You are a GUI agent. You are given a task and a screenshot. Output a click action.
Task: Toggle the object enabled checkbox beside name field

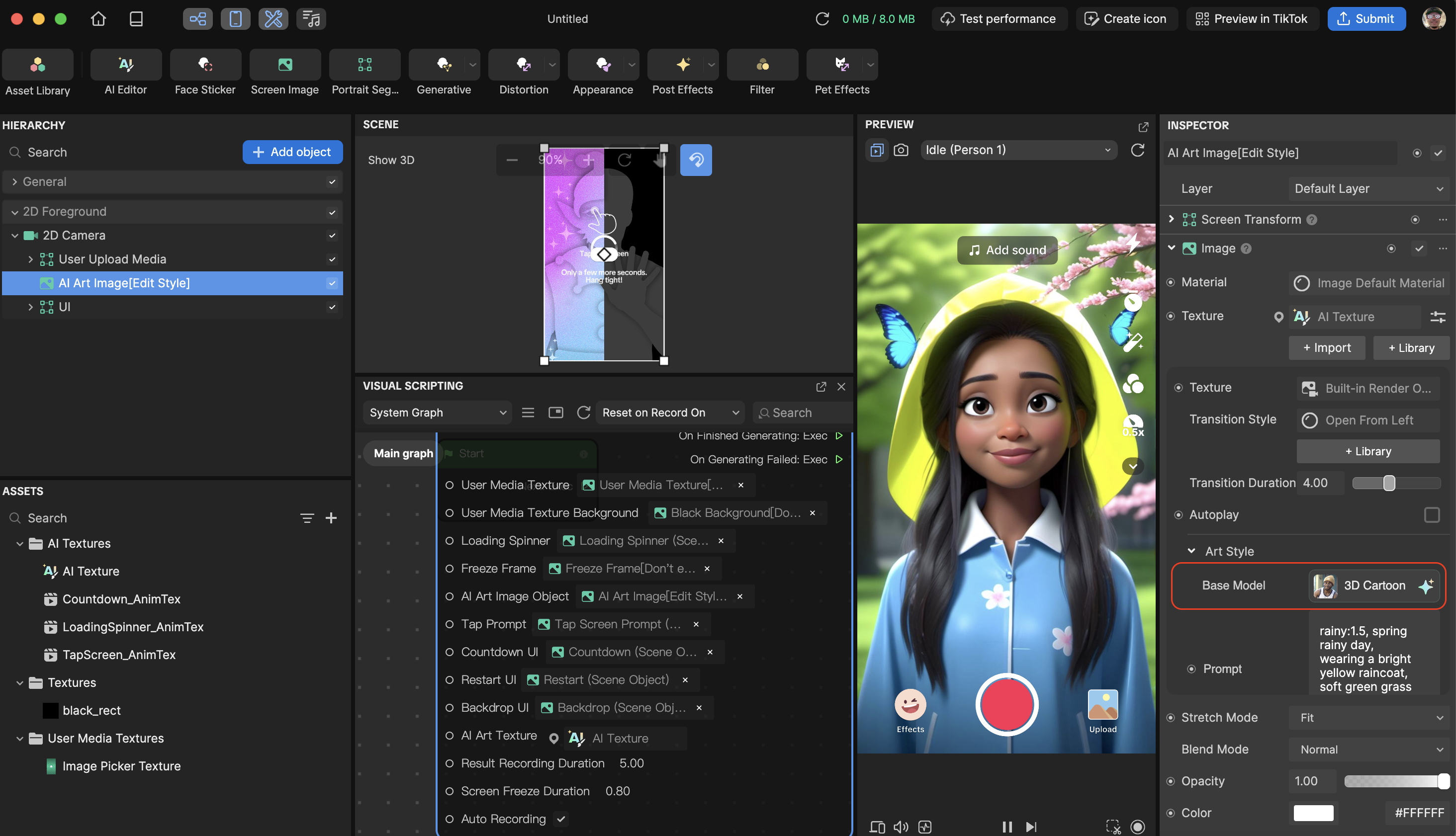(1438, 153)
